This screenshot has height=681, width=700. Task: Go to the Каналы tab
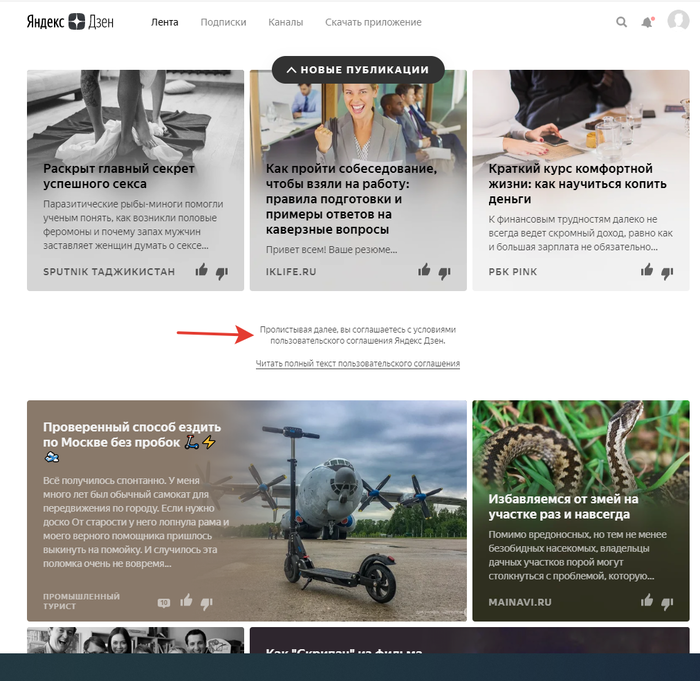pos(286,22)
